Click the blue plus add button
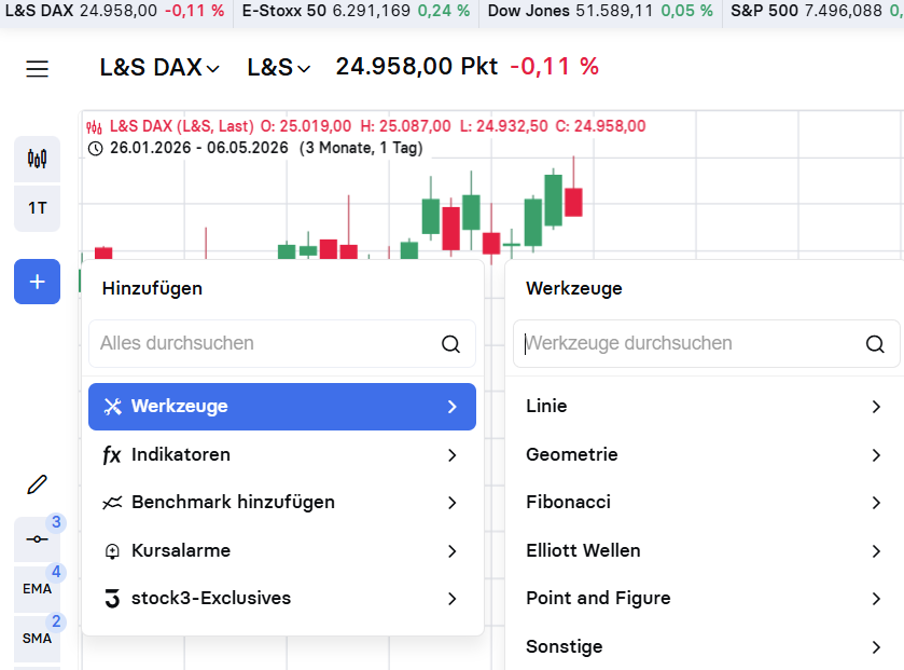This screenshot has width=904, height=670. (37, 281)
